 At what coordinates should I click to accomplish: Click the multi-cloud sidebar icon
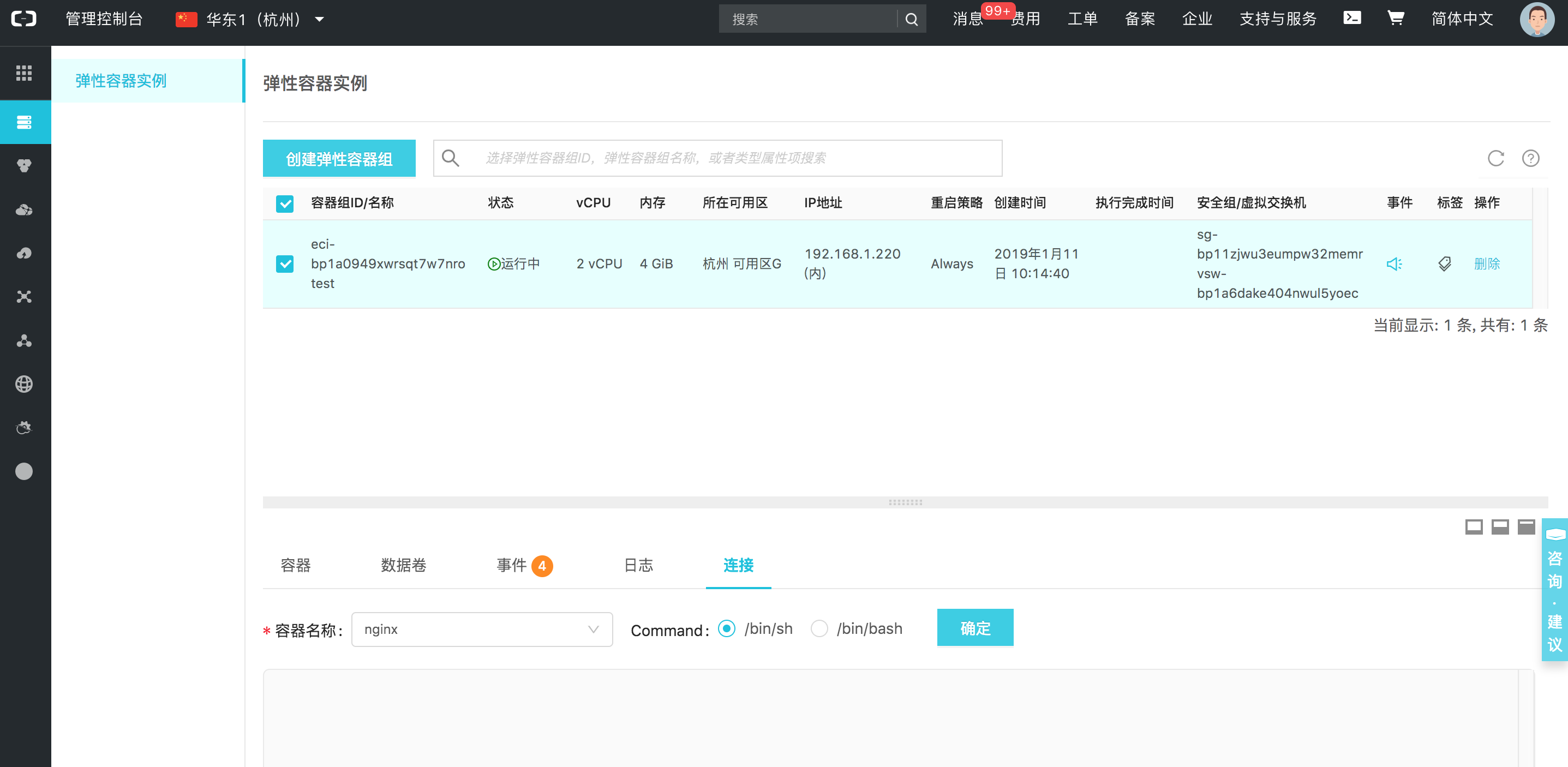point(25,209)
